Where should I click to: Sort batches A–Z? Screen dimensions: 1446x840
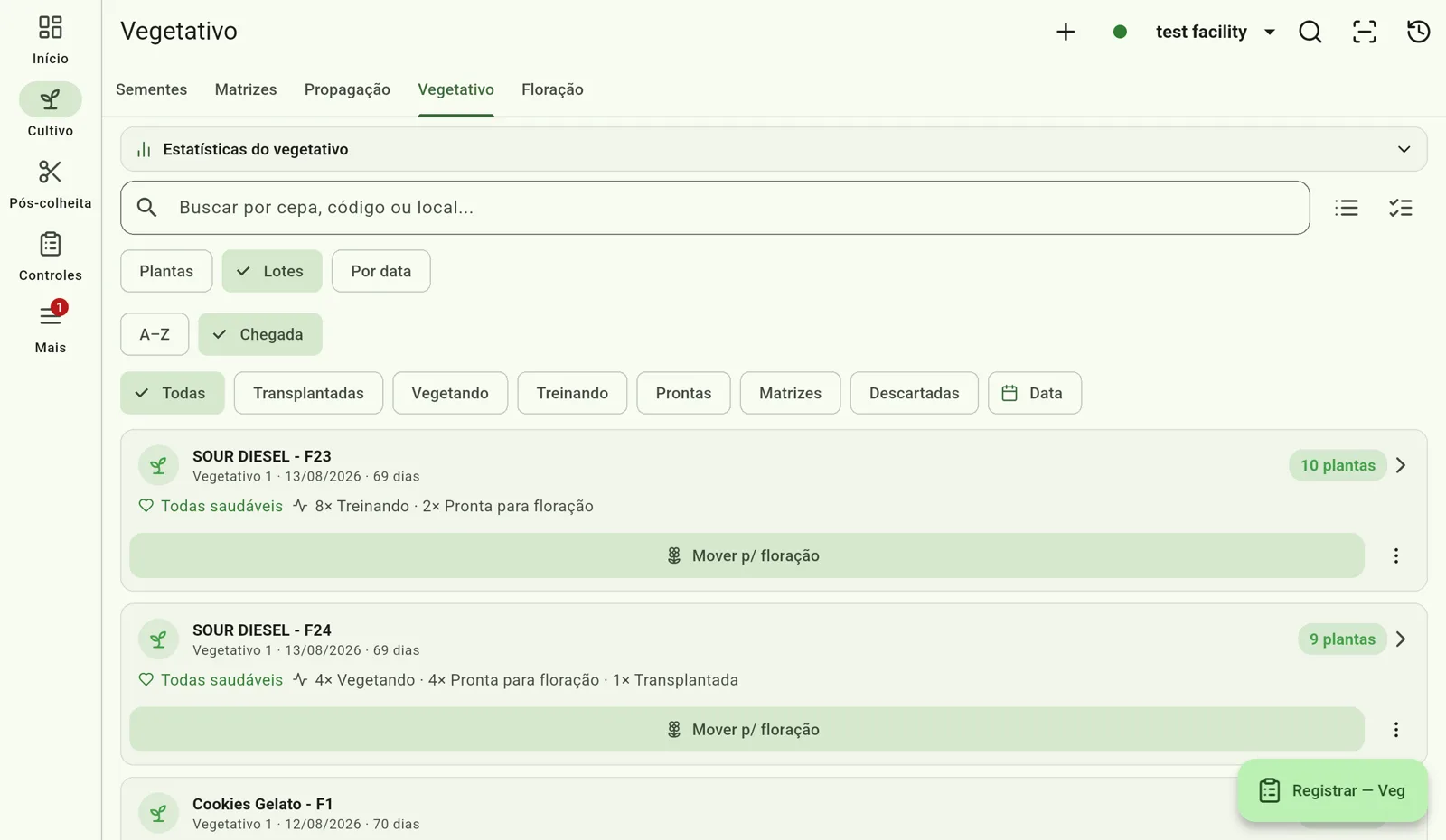pyautogui.click(x=155, y=334)
